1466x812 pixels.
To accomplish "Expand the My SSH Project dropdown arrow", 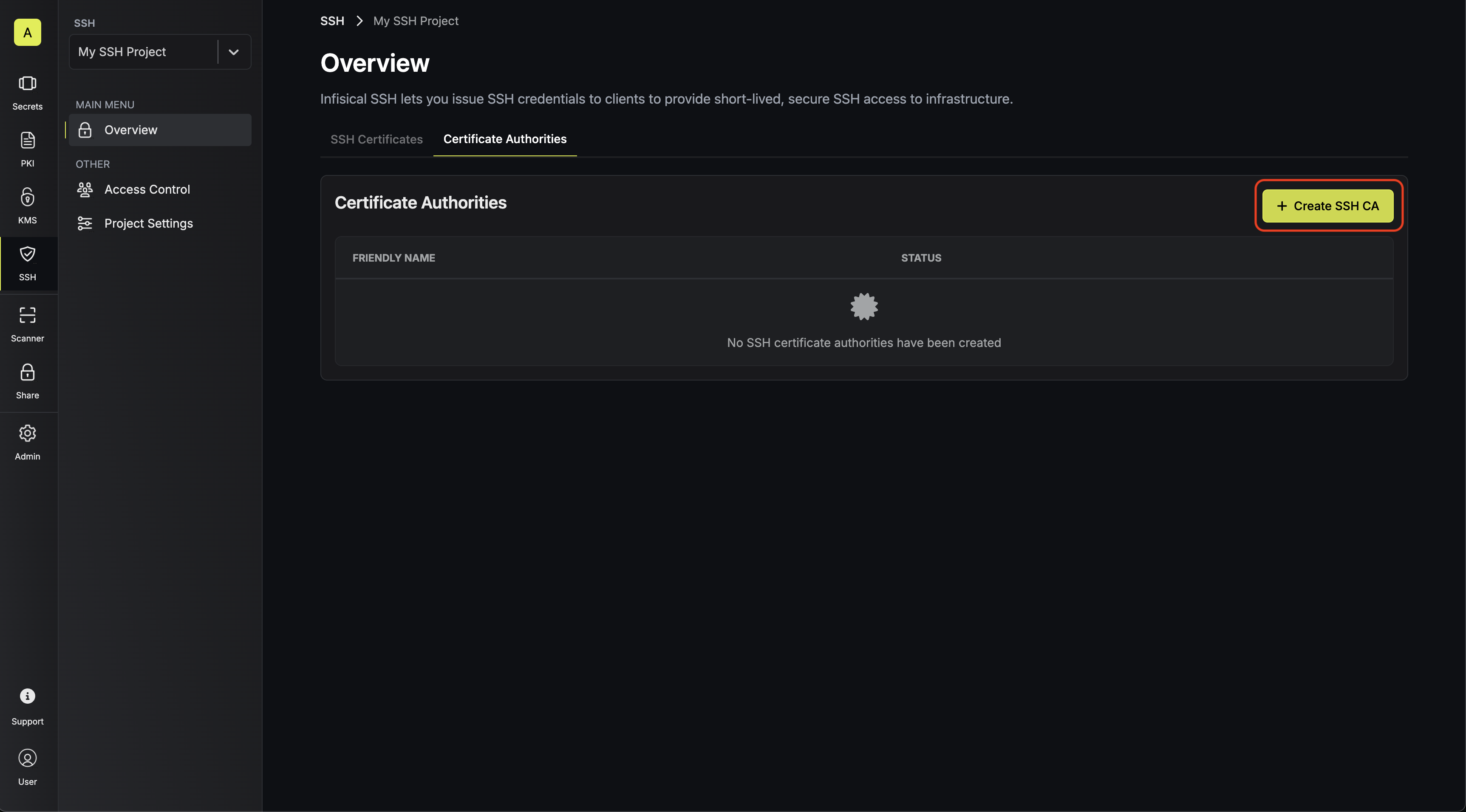I will point(233,52).
